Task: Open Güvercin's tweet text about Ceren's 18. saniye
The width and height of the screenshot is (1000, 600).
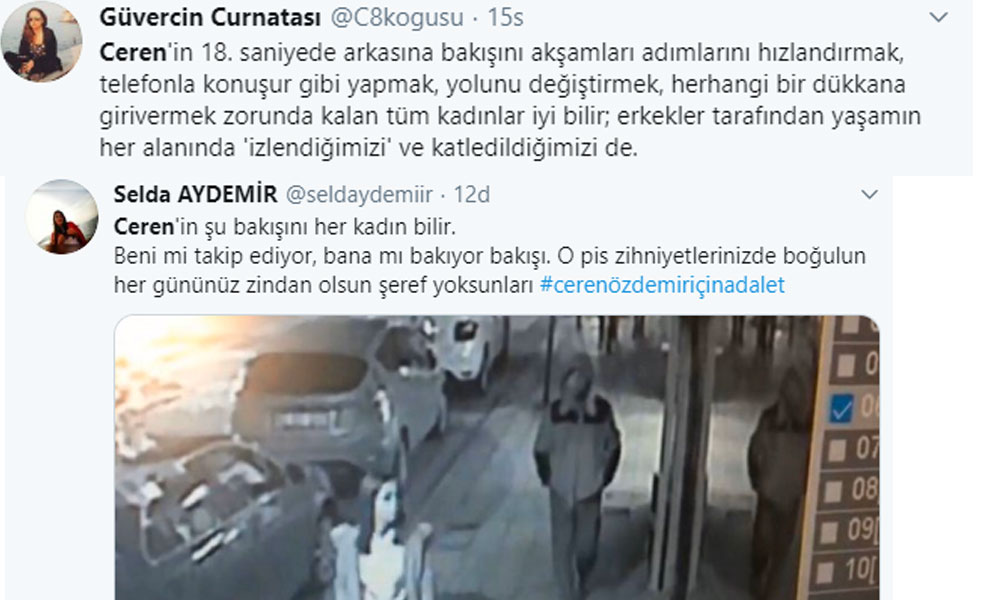Action: coord(510,100)
